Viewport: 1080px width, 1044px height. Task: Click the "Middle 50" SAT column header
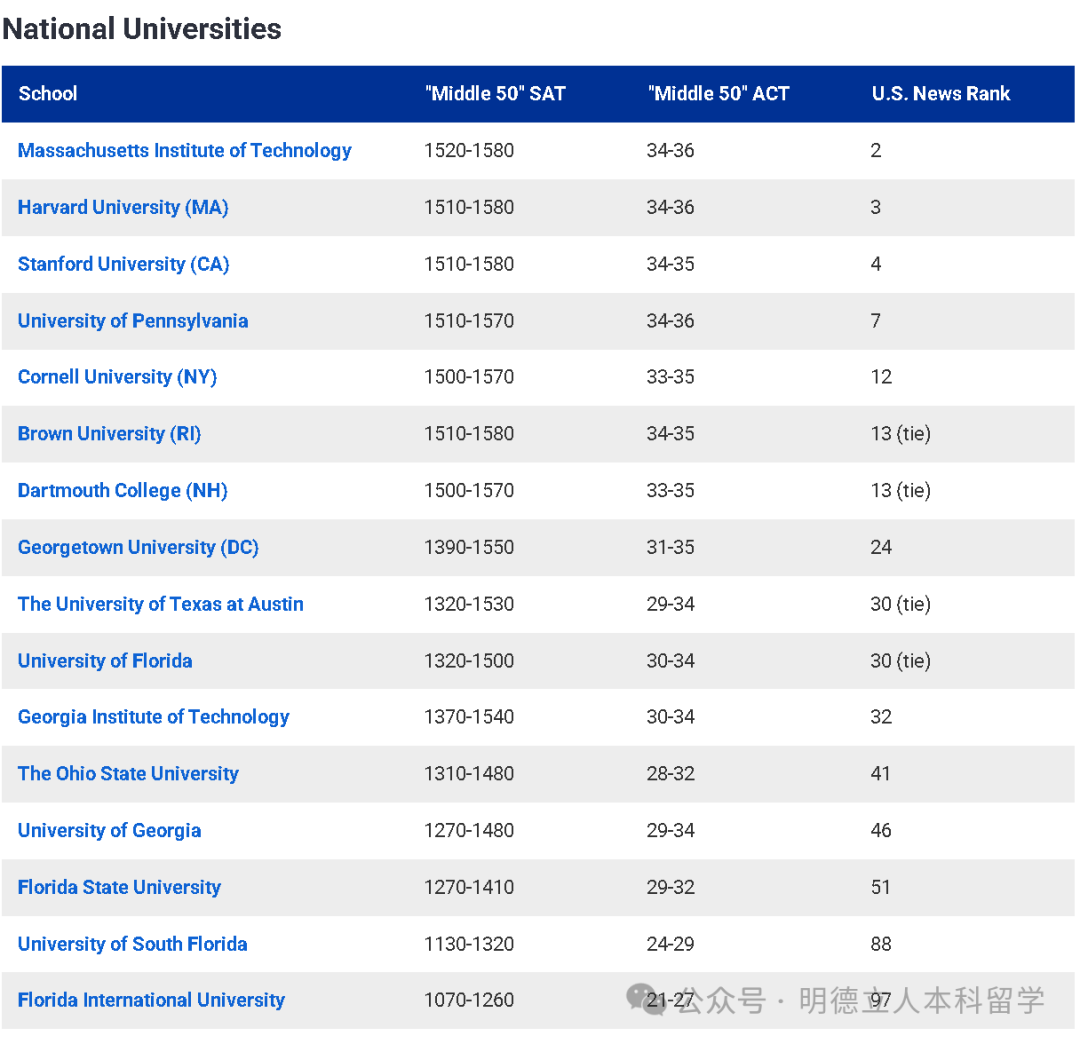click(x=495, y=94)
